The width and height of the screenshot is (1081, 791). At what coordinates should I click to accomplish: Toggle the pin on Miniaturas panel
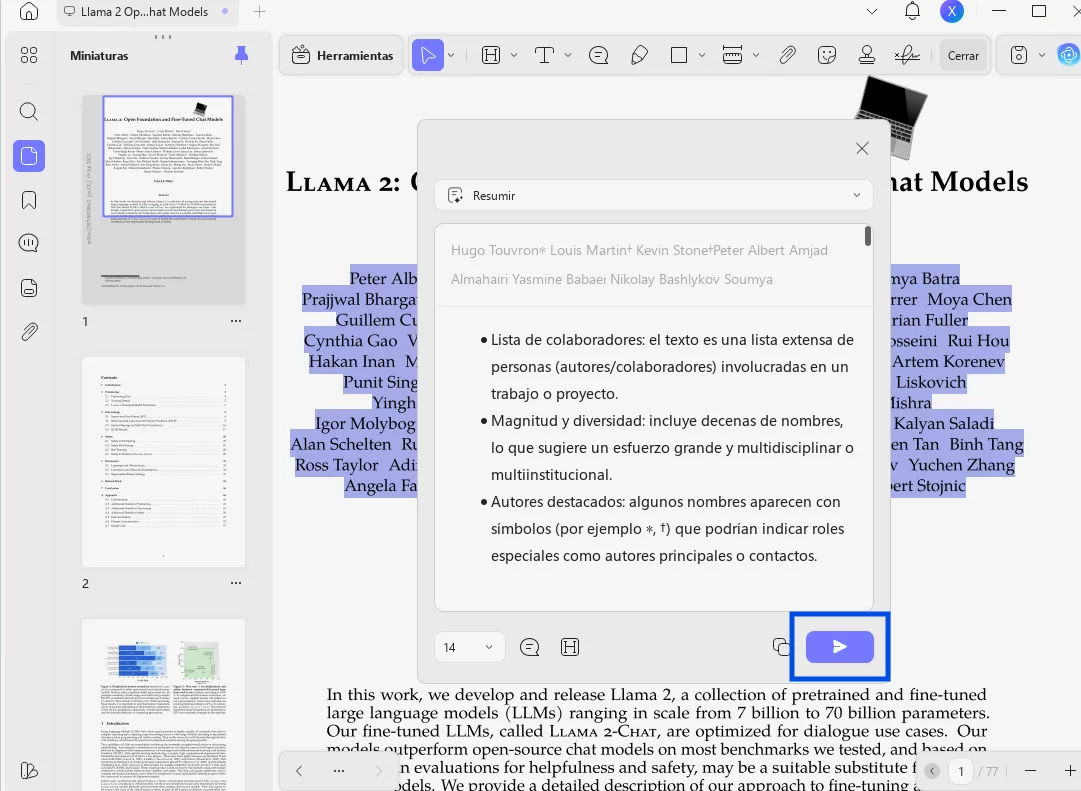click(241, 55)
